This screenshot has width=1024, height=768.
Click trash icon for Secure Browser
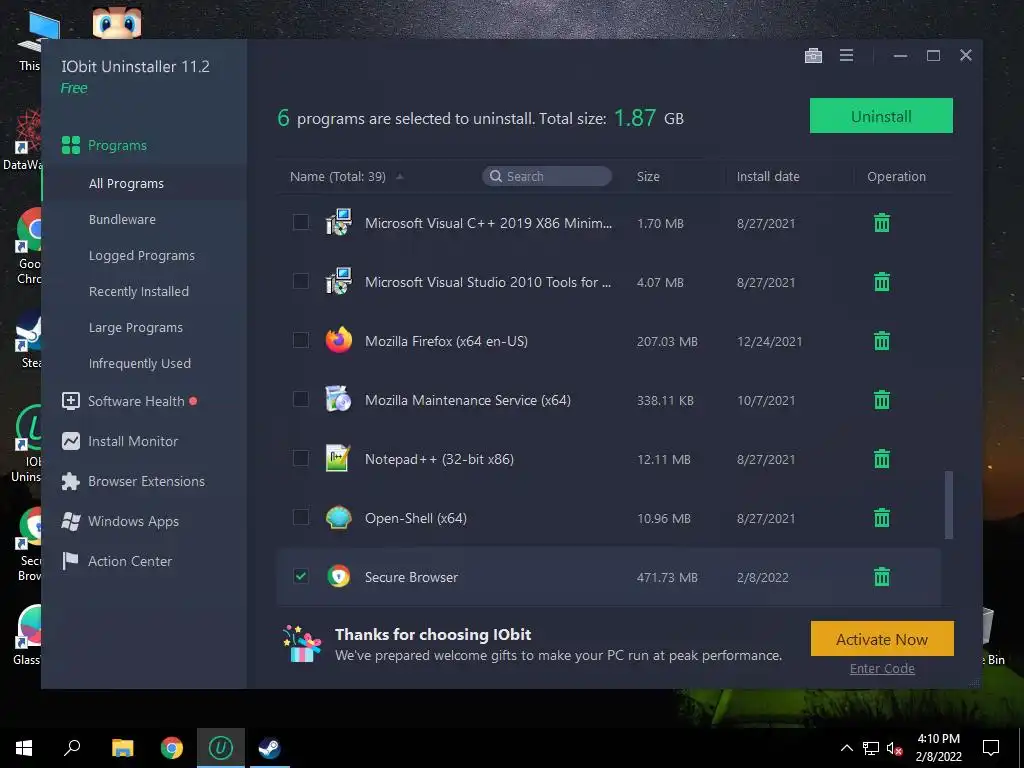tap(882, 577)
